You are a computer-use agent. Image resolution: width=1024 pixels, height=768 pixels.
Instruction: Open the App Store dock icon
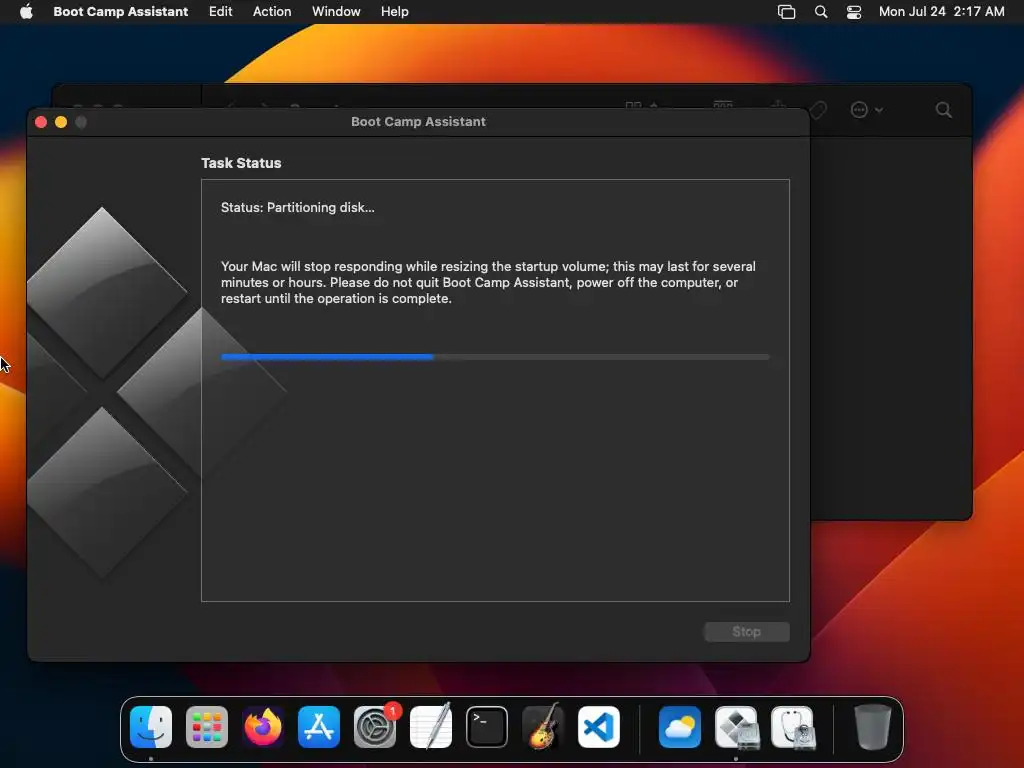319,727
